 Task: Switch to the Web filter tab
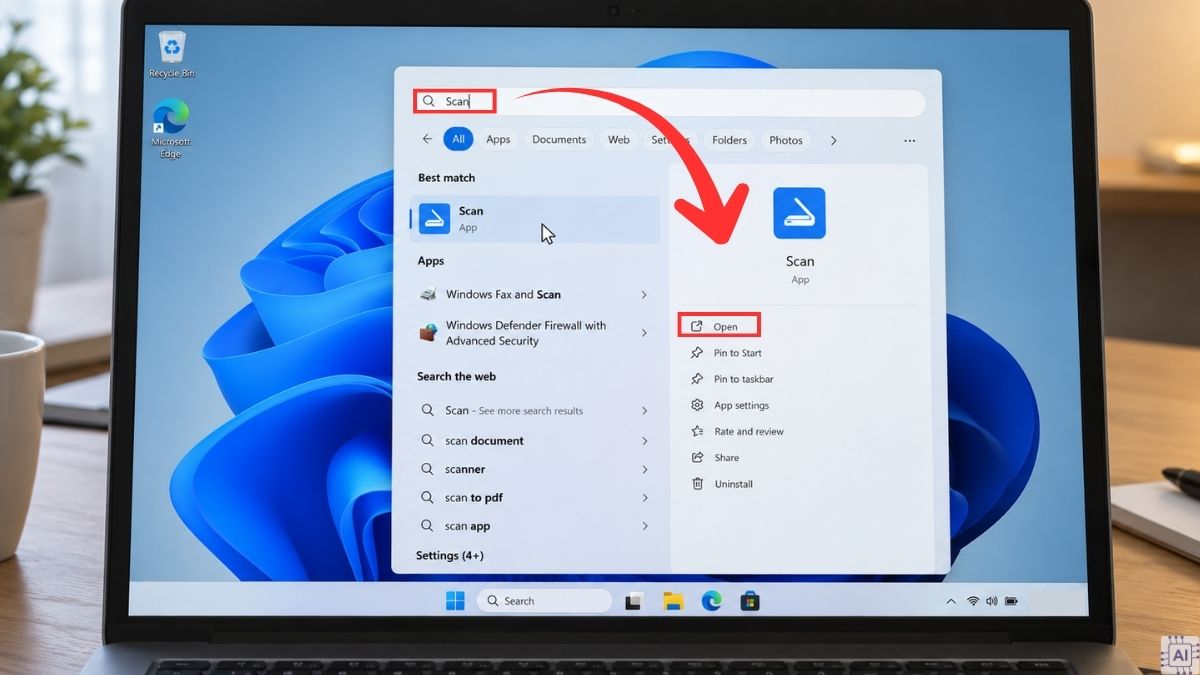(x=619, y=140)
